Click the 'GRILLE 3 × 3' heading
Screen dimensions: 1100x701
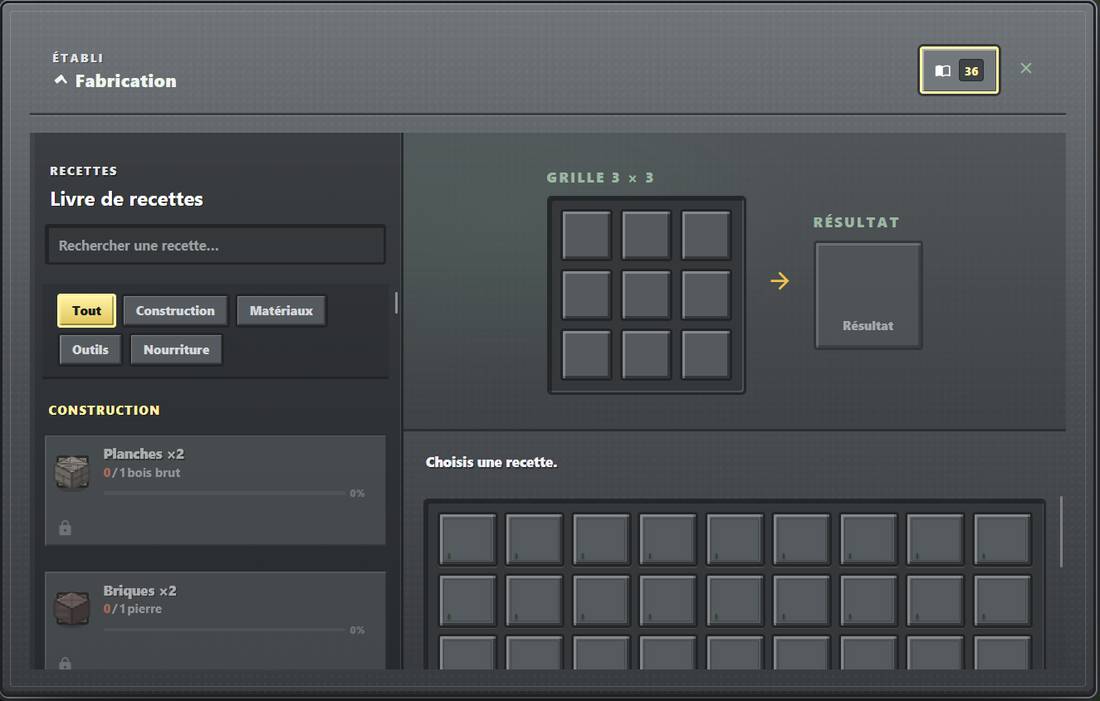point(600,178)
